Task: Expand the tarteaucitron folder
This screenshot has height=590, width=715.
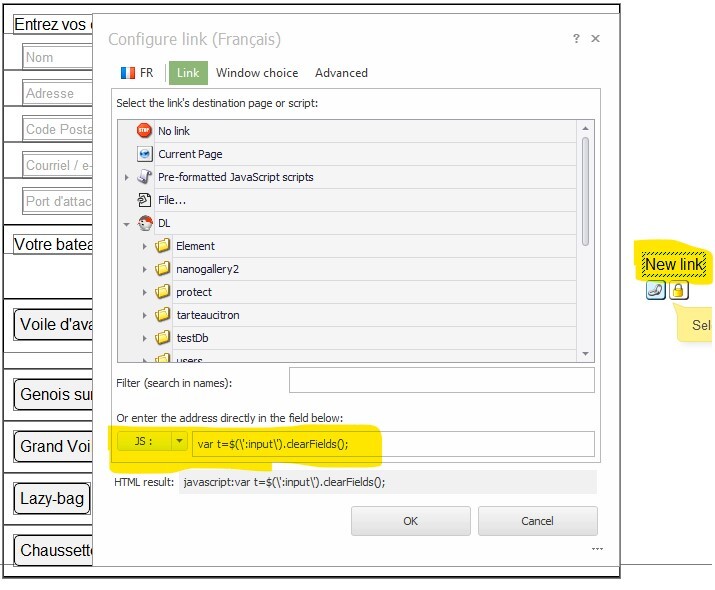Action: coord(145,315)
